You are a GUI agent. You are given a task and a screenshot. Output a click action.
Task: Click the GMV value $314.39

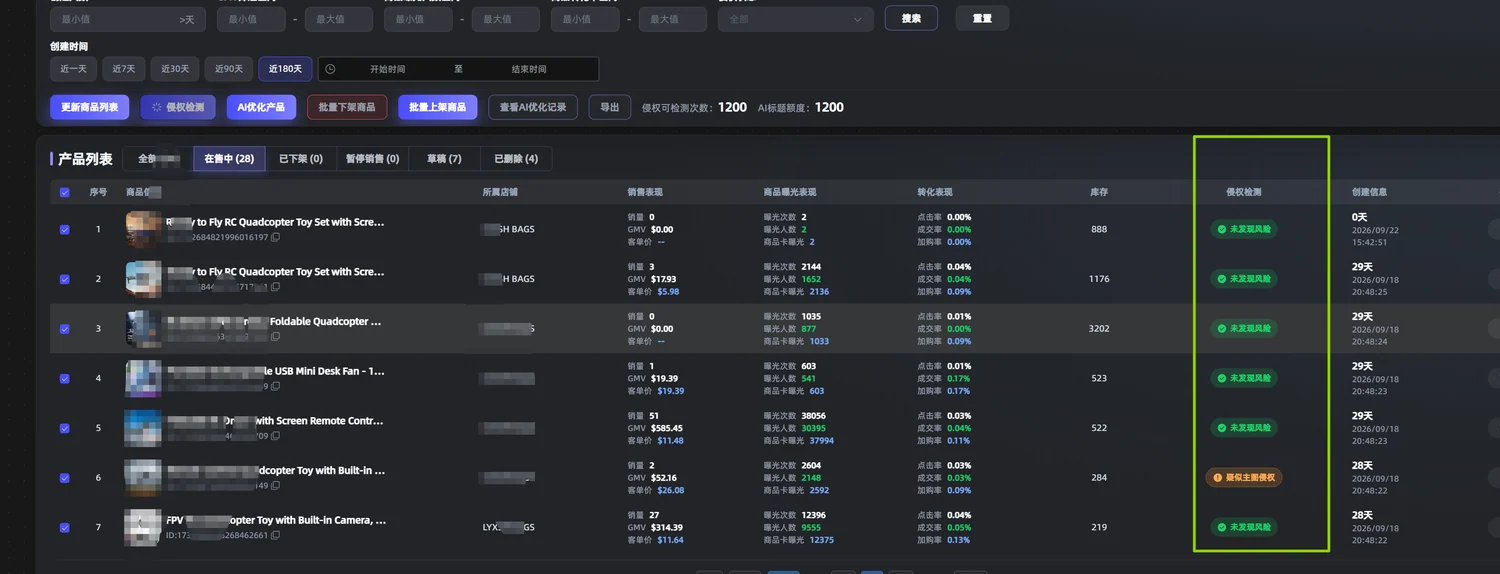pos(666,527)
